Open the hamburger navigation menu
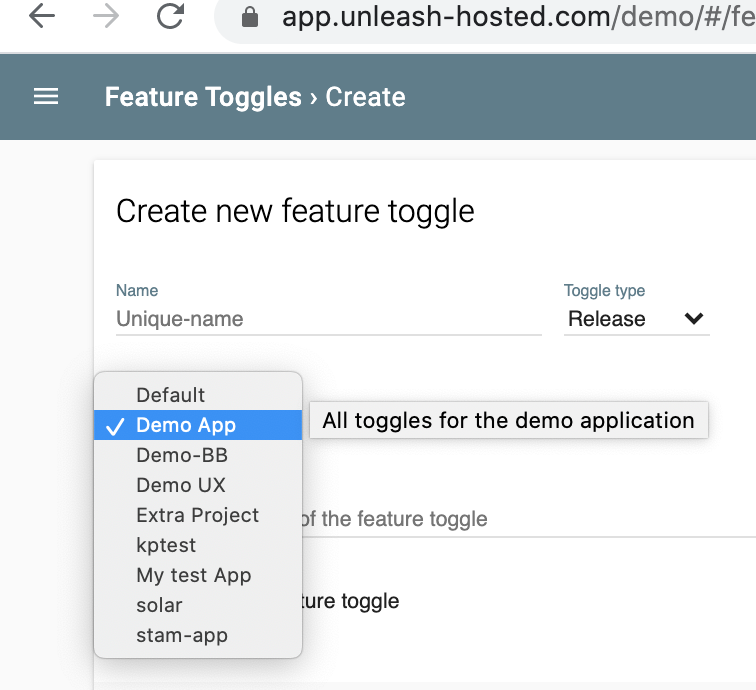This screenshot has width=756, height=690. coord(46,97)
